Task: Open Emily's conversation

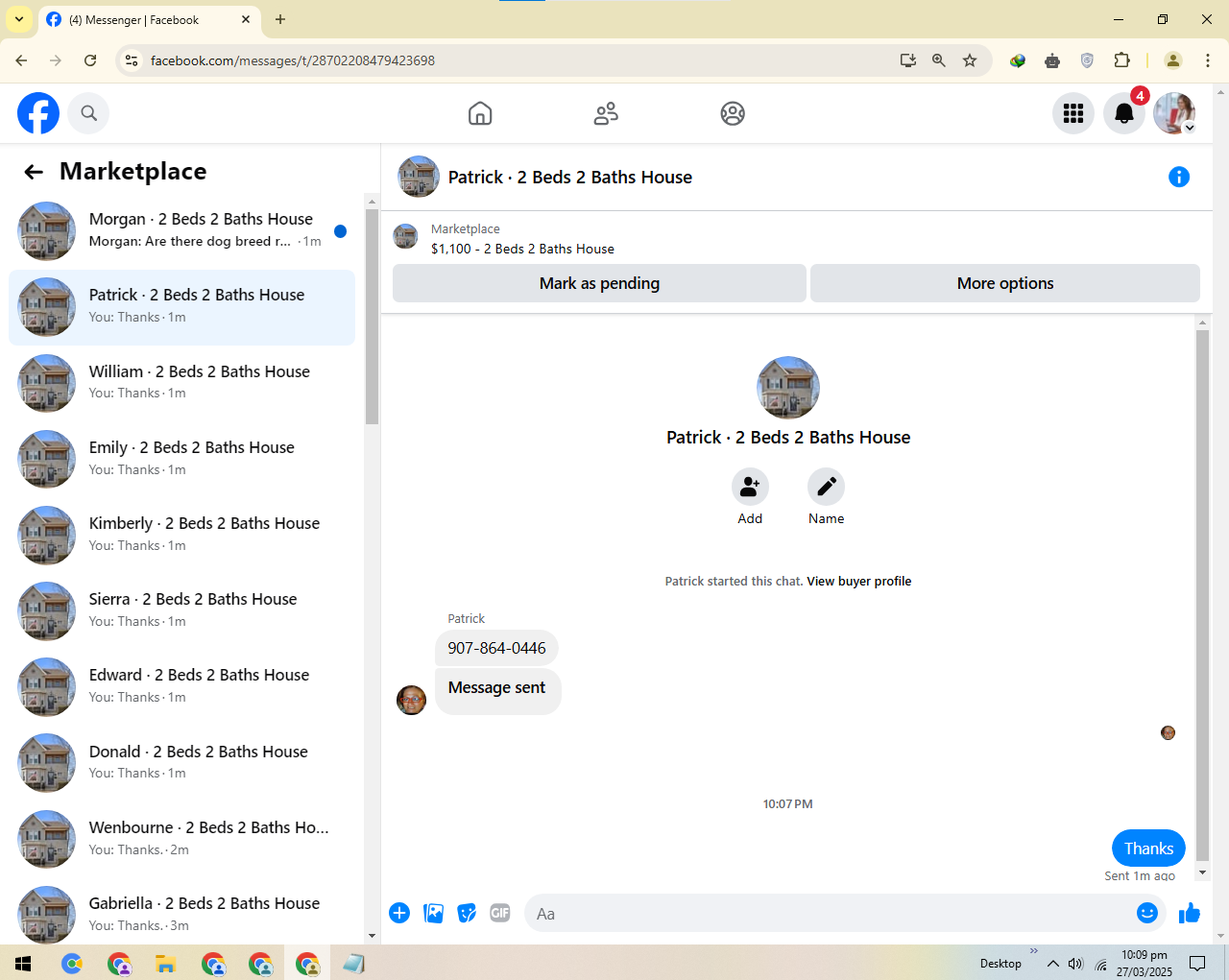Action: pyautogui.click(x=182, y=459)
